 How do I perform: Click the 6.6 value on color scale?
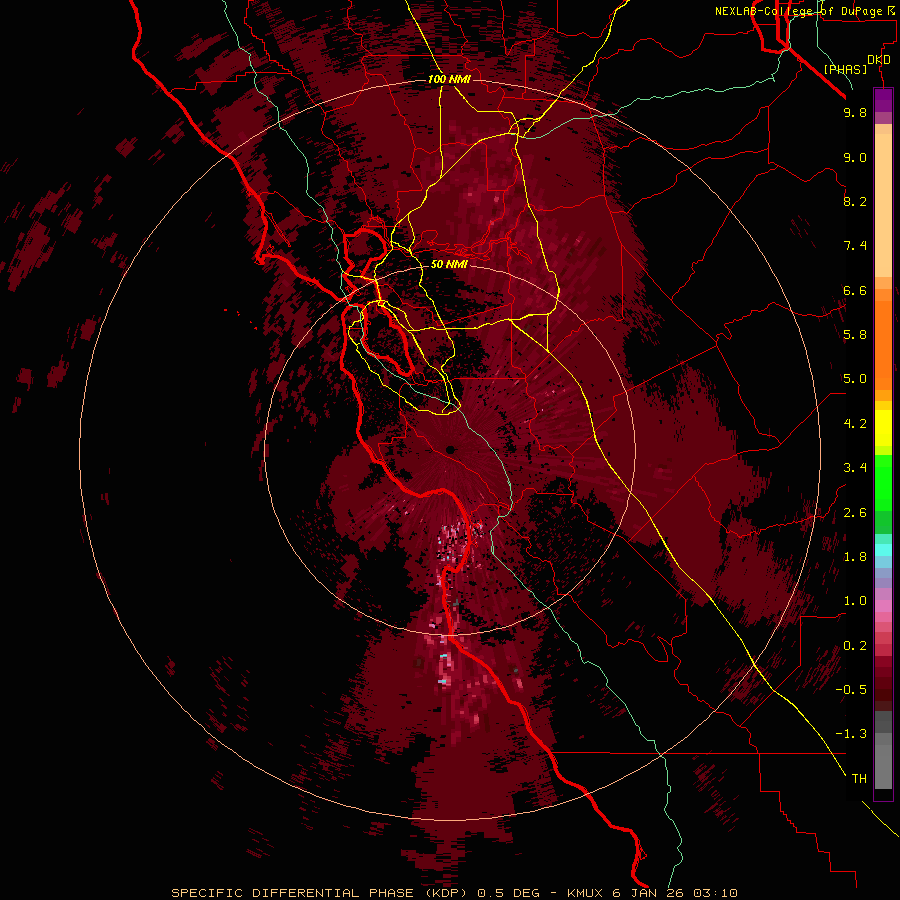[855, 290]
